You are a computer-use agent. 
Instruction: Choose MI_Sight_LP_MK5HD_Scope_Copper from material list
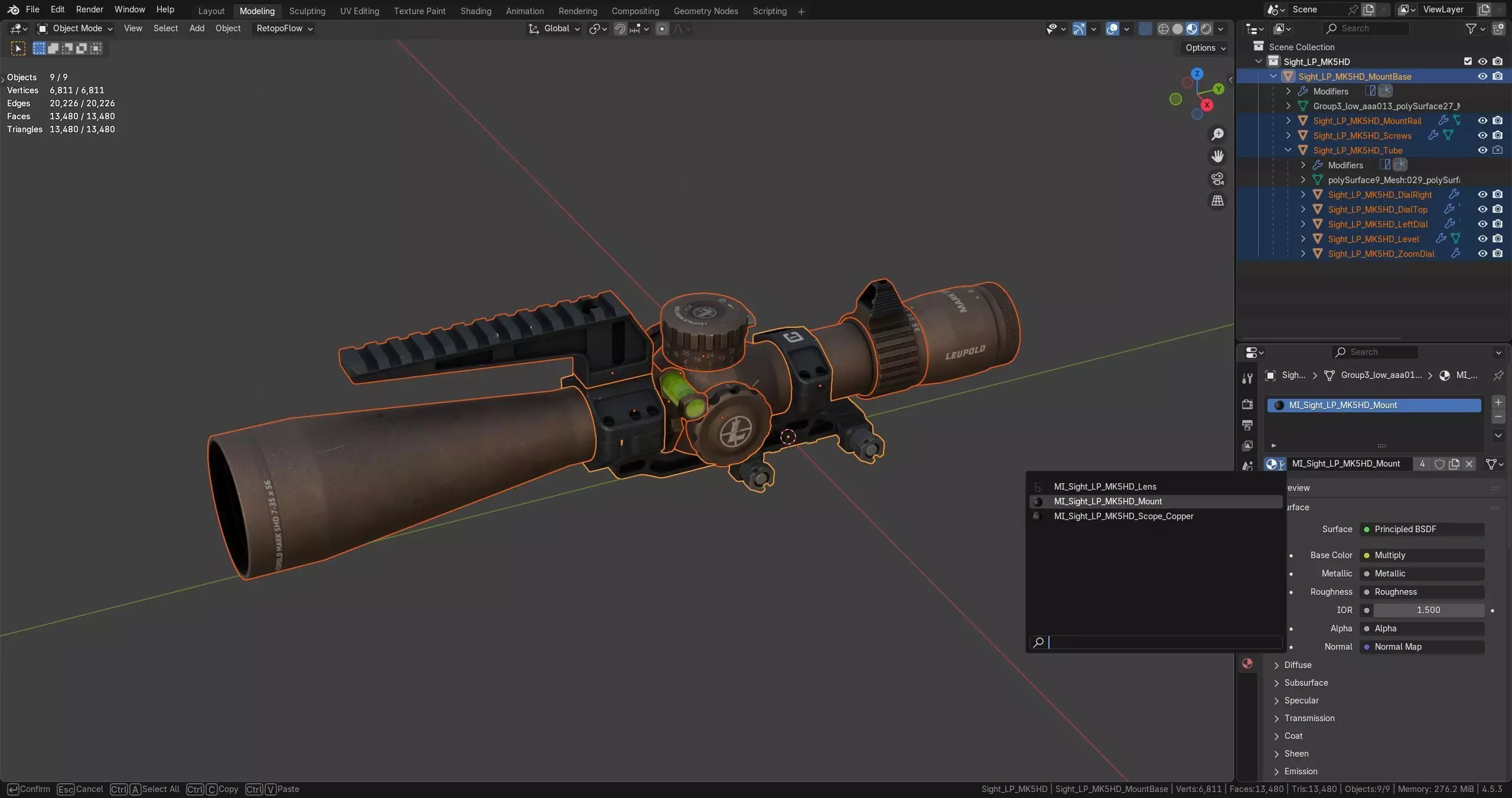point(1123,516)
